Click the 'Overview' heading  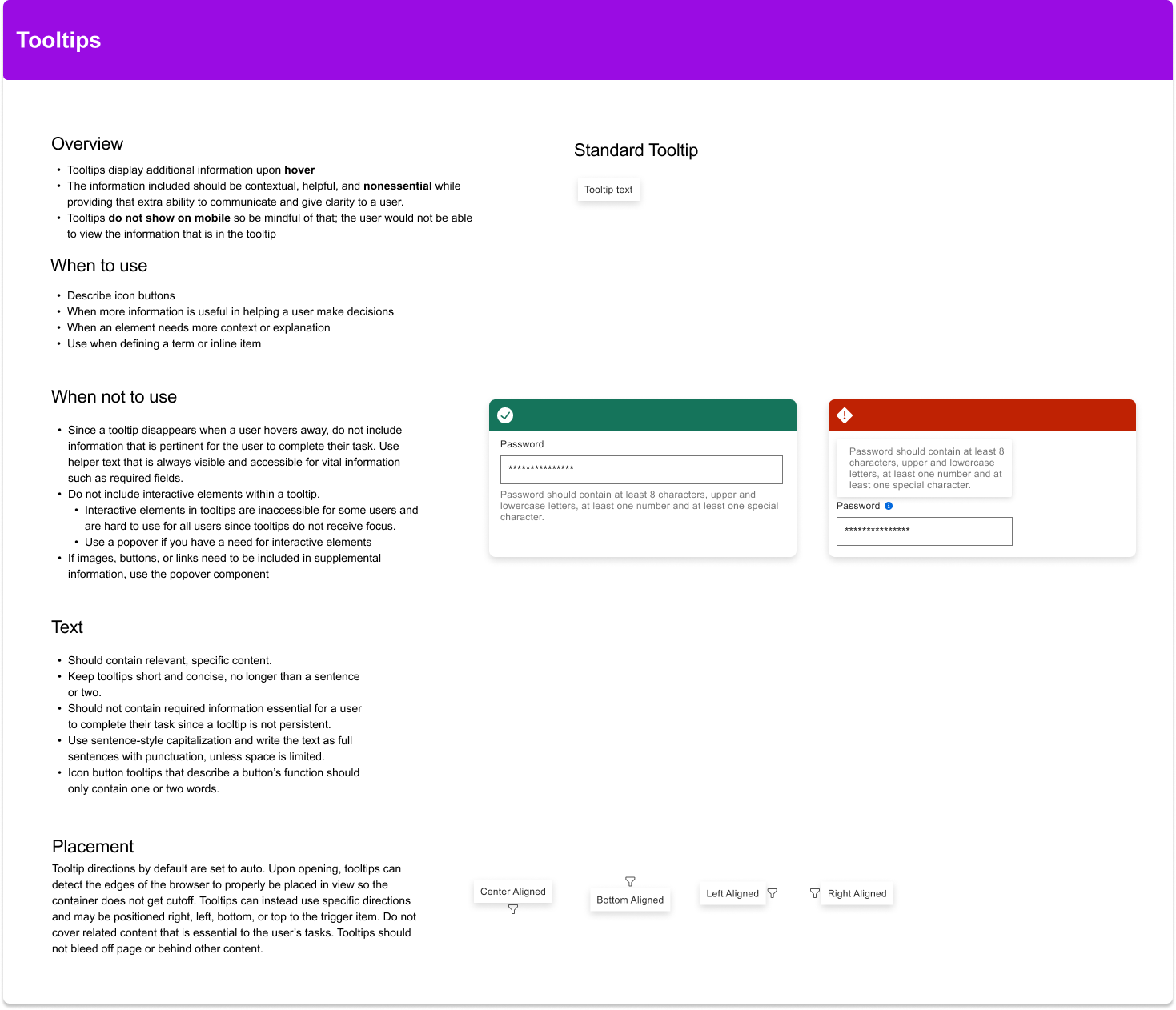(x=87, y=144)
